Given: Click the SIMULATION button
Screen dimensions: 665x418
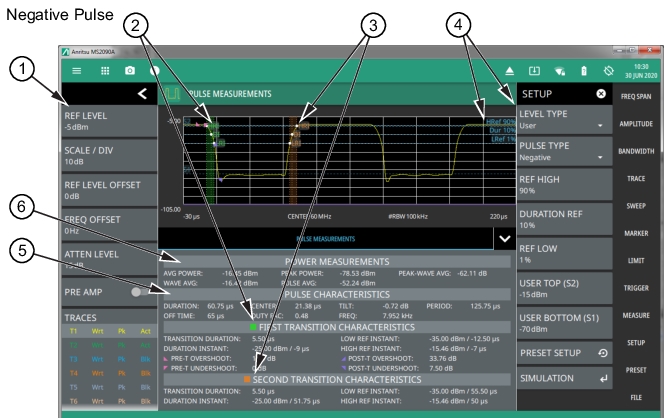Looking at the screenshot, I should pyautogui.click(x=564, y=378).
